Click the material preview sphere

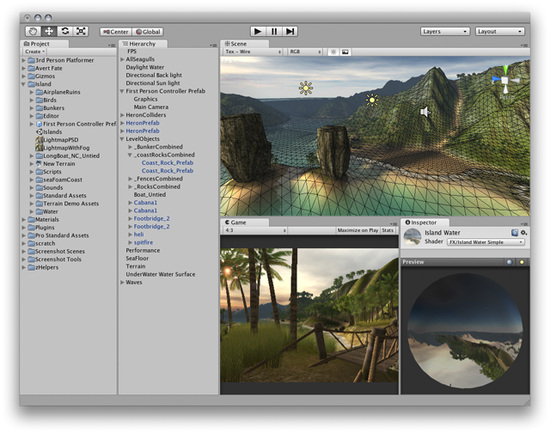[465, 331]
